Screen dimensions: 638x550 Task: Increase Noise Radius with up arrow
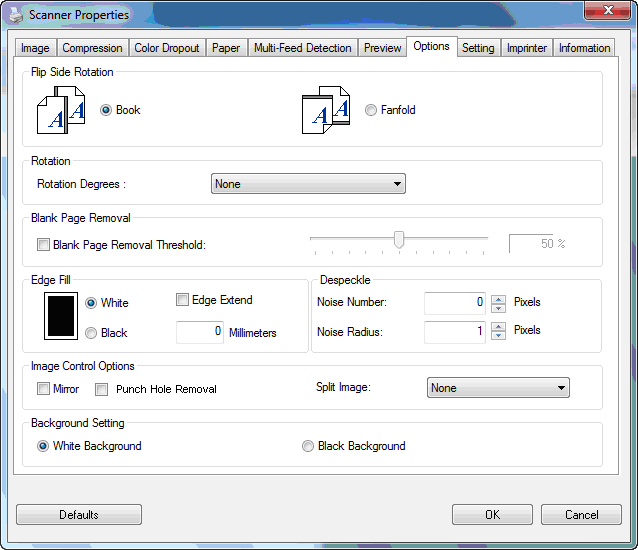coord(498,327)
